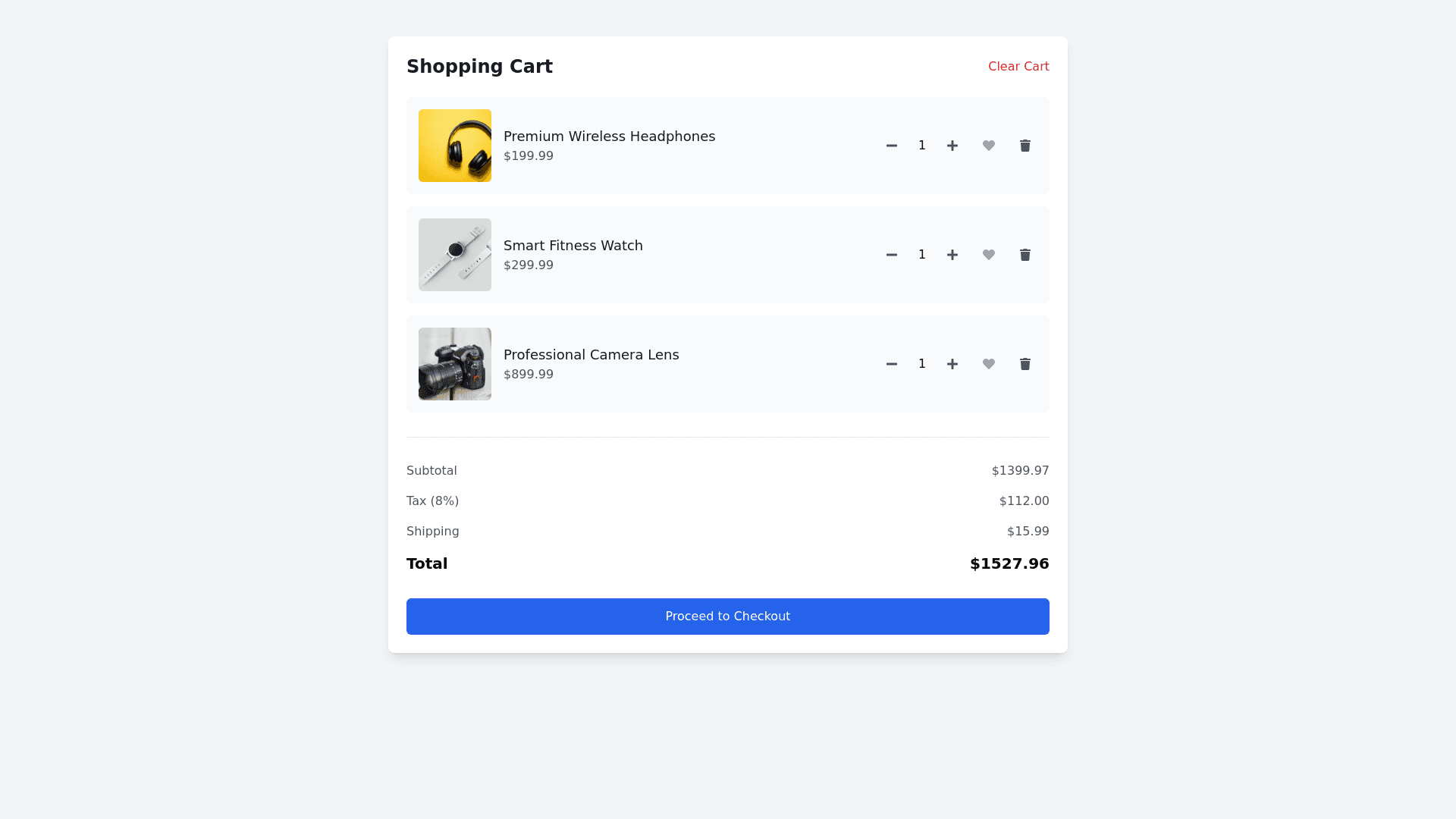Delete Professional Camera Lens from cart

1025,364
